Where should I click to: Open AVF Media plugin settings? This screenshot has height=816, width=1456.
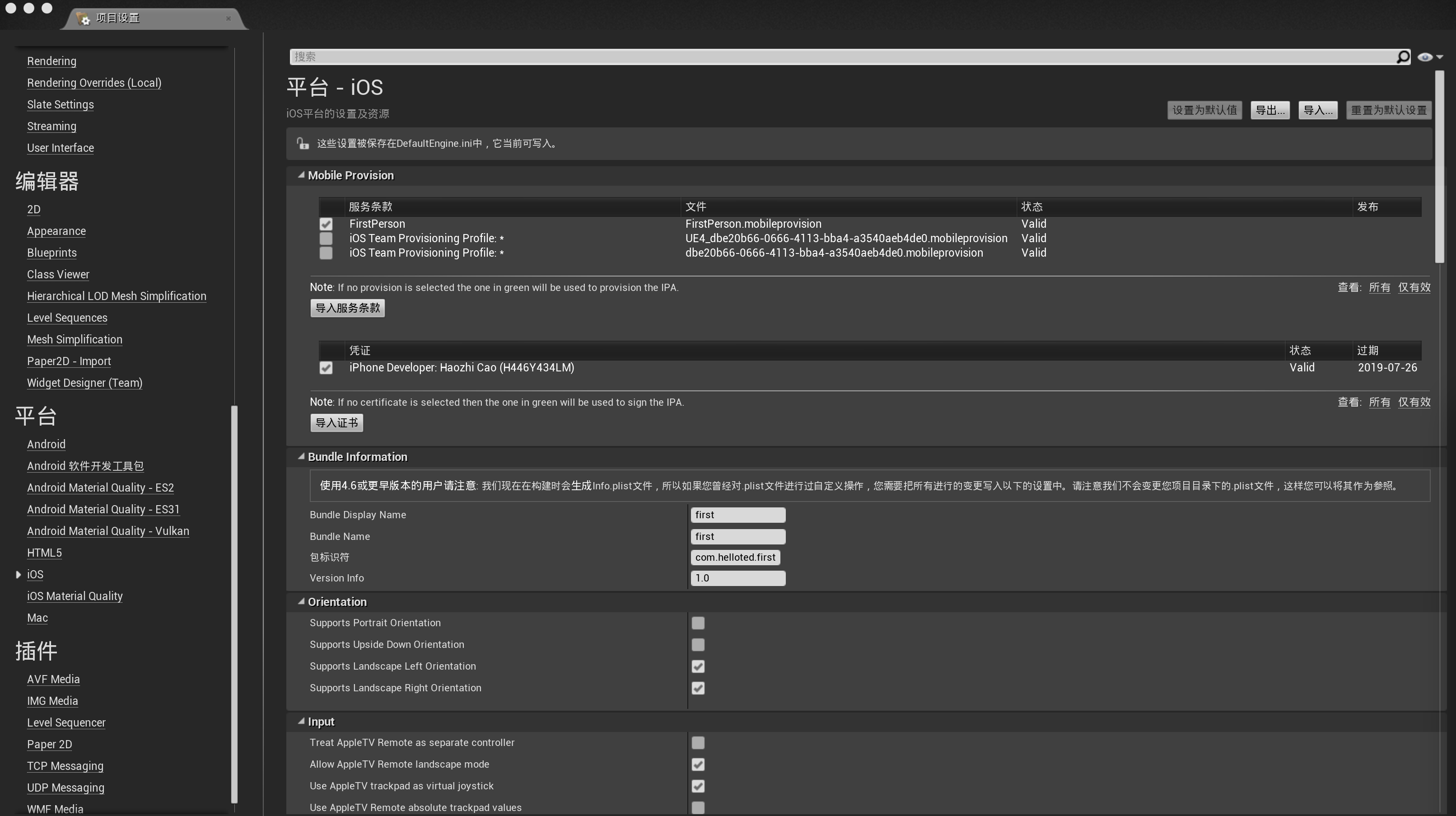click(53, 679)
